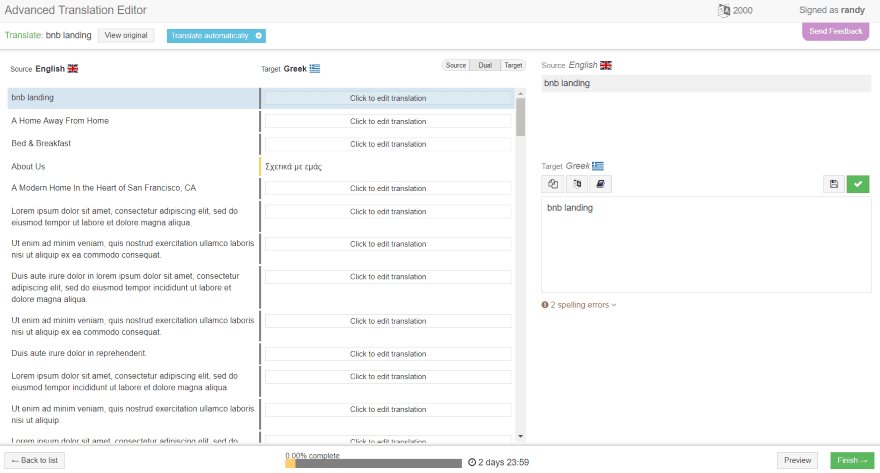Edit translation for 'Duis aute irure dolor in reprehenderit'
880x473 pixels.
(388, 354)
